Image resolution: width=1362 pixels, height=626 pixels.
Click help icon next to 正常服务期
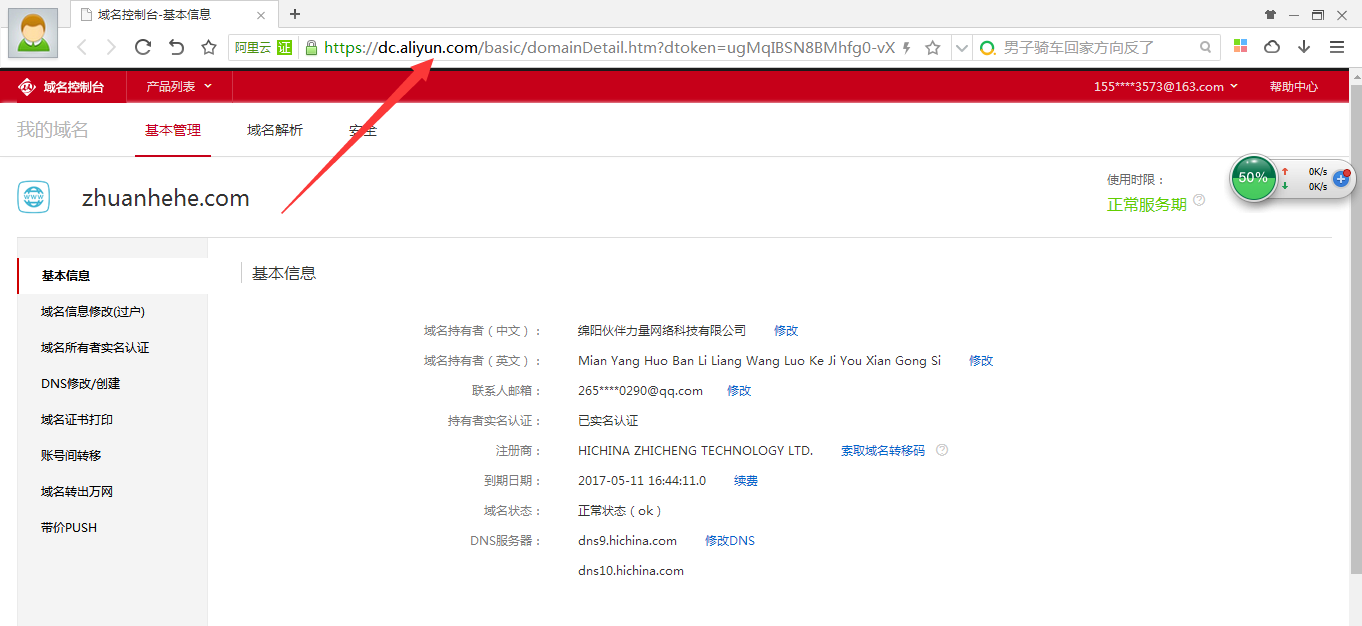coord(1199,200)
